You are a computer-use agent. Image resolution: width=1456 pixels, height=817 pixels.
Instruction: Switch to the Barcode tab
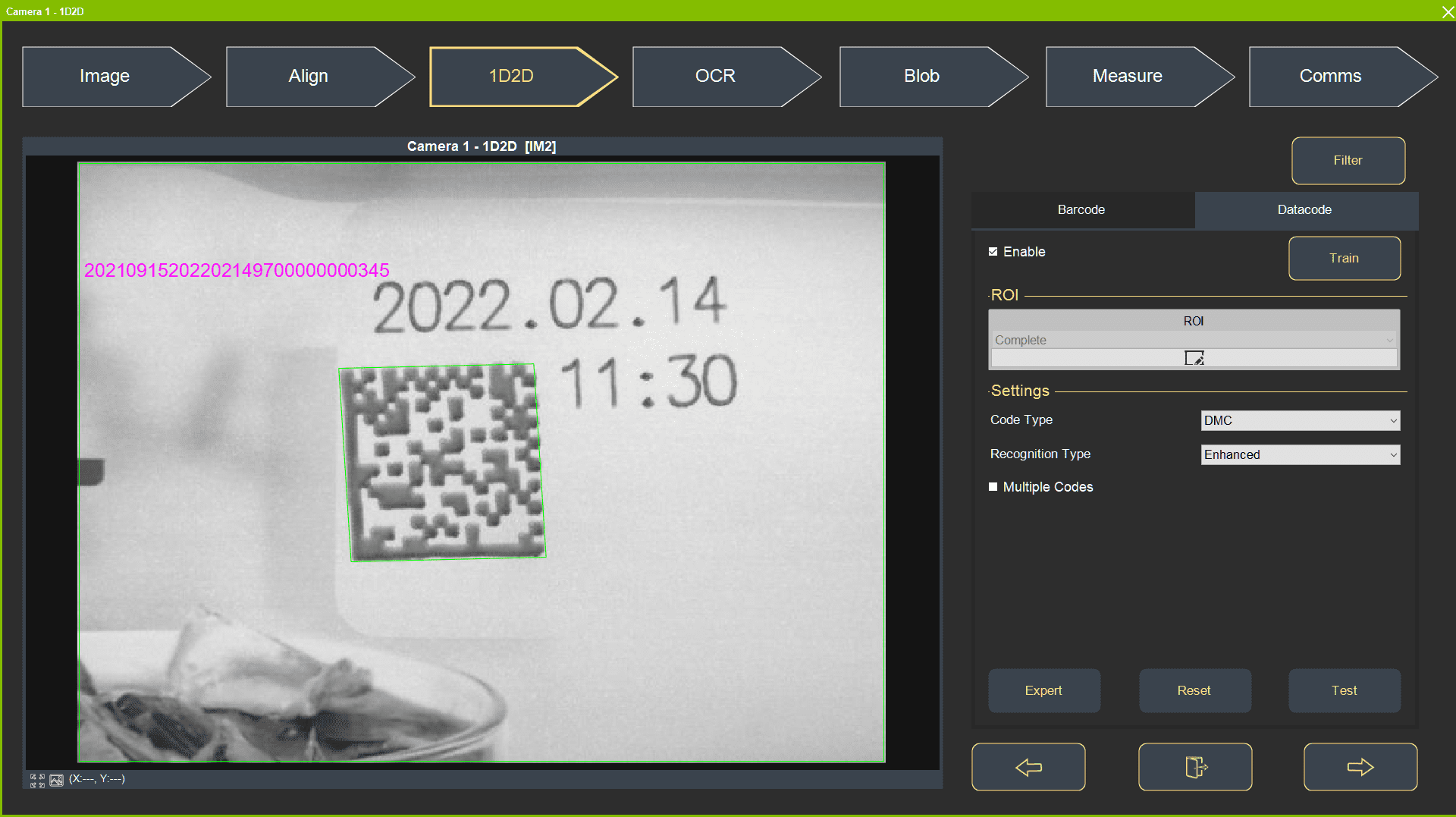point(1081,209)
